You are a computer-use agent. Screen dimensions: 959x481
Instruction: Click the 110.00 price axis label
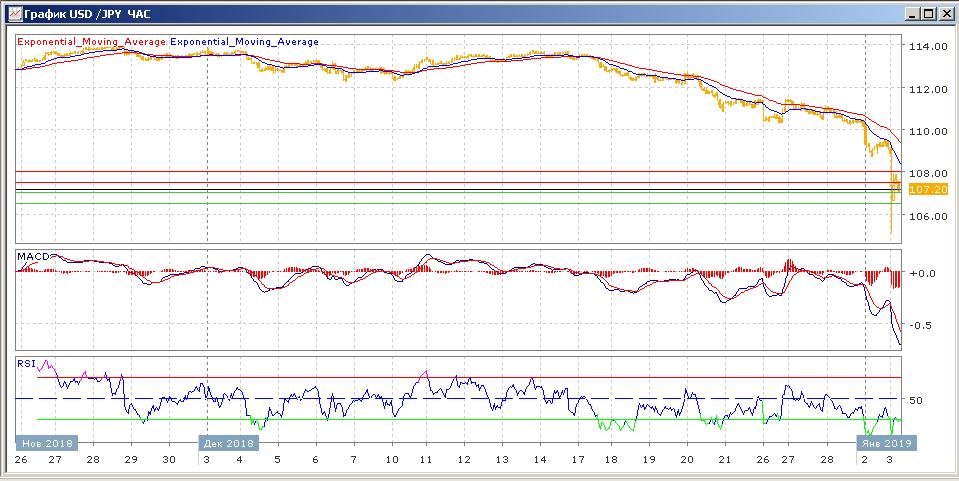(925, 131)
